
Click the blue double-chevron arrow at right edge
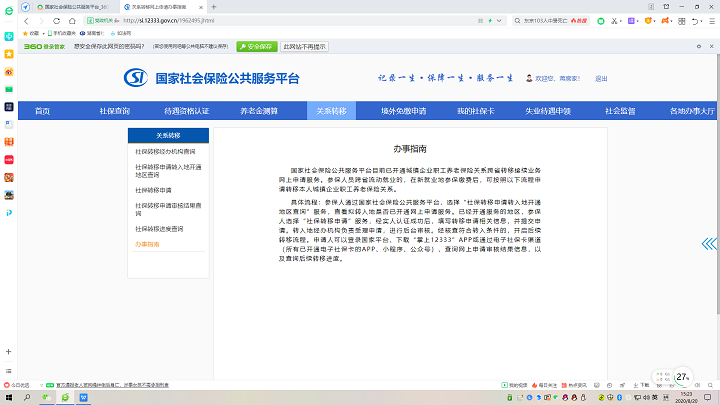708,244
